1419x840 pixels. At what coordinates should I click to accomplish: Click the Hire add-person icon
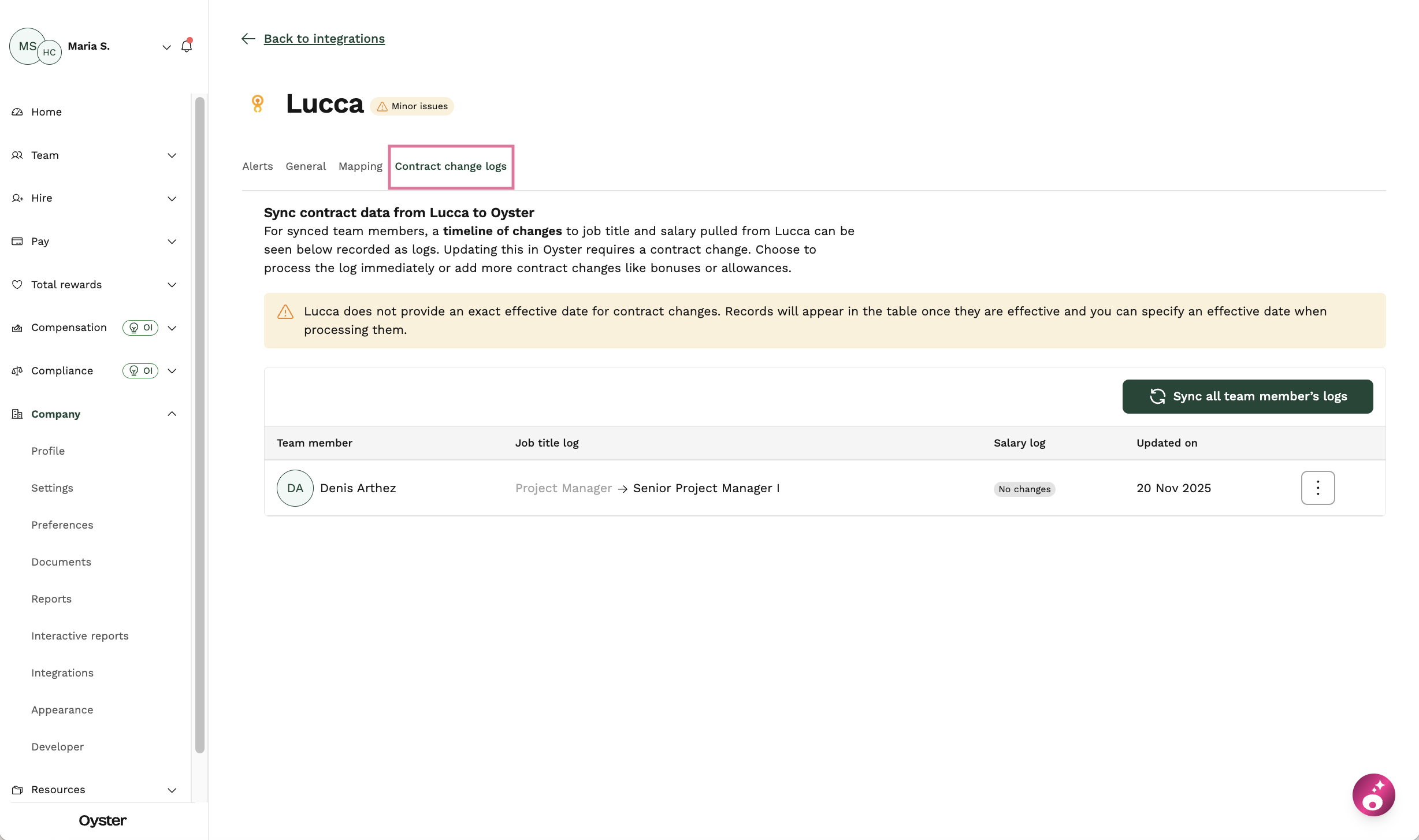[x=17, y=199]
